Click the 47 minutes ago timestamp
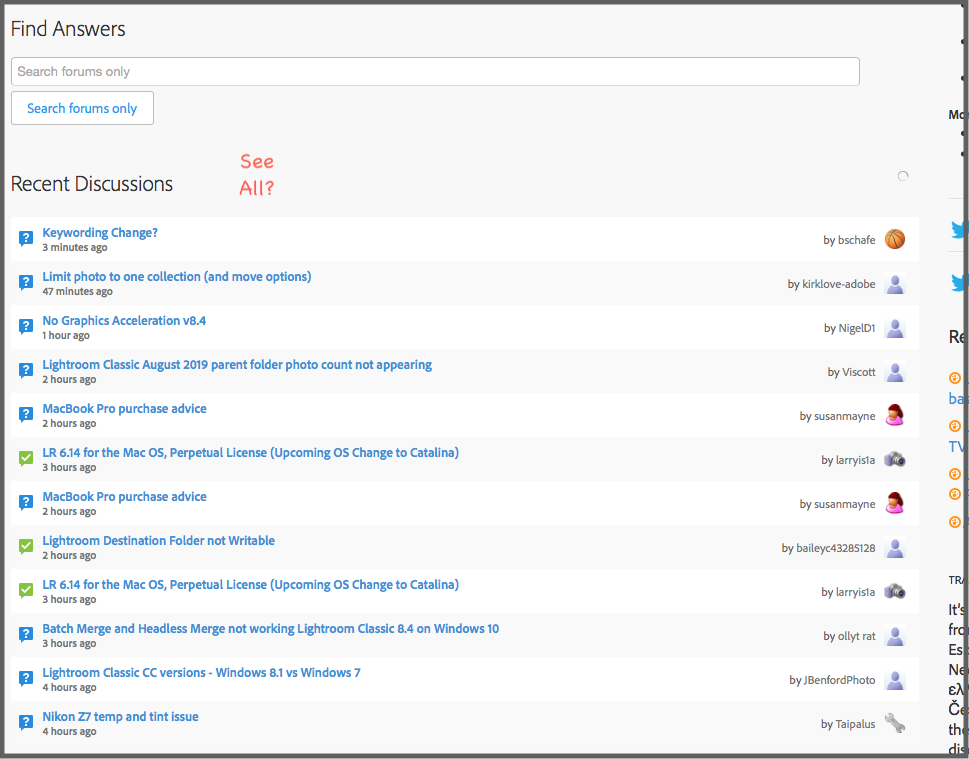The height and width of the screenshot is (759, 969). click(77, 292)
